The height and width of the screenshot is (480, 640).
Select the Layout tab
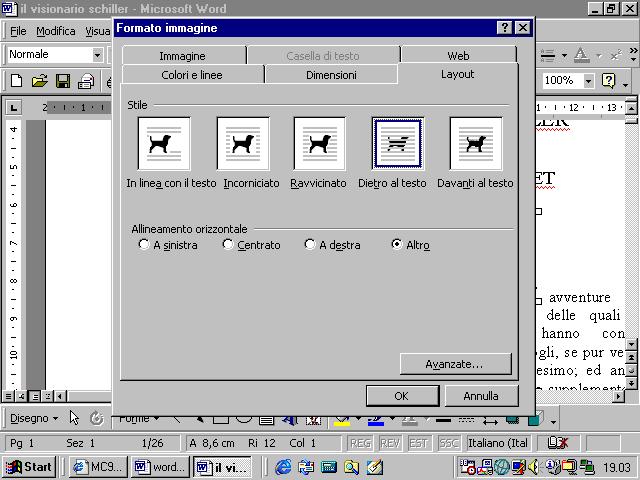point(457,74)
